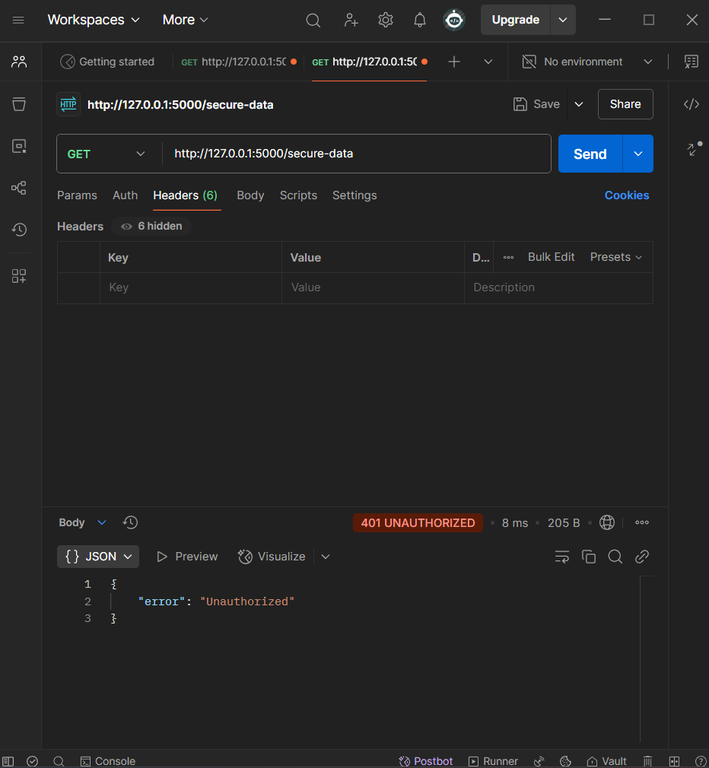
Task: Open the No environment dropdown
Action: point(588,62)
